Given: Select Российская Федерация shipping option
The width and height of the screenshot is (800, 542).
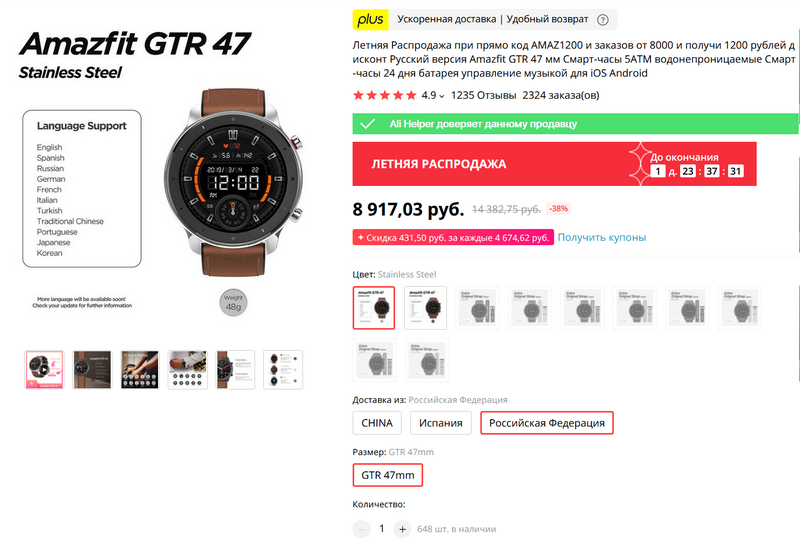Looking at the screenshot, I should click(546, 423).
